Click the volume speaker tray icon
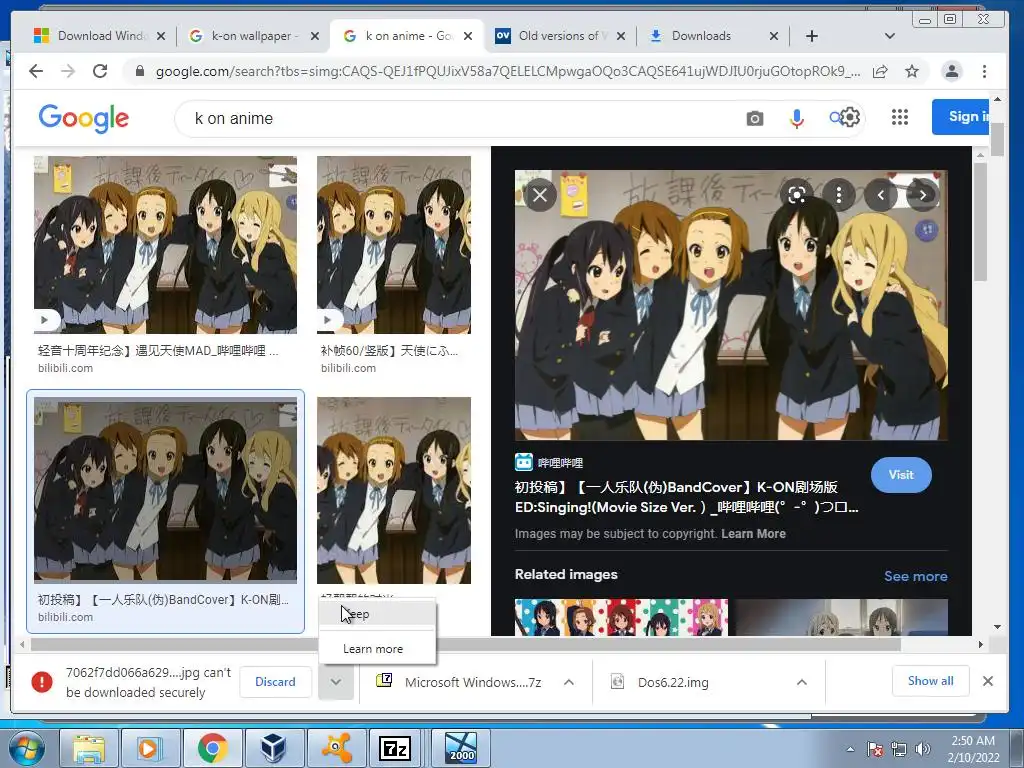The image size is (1024, 768). (x=923, y=749)
